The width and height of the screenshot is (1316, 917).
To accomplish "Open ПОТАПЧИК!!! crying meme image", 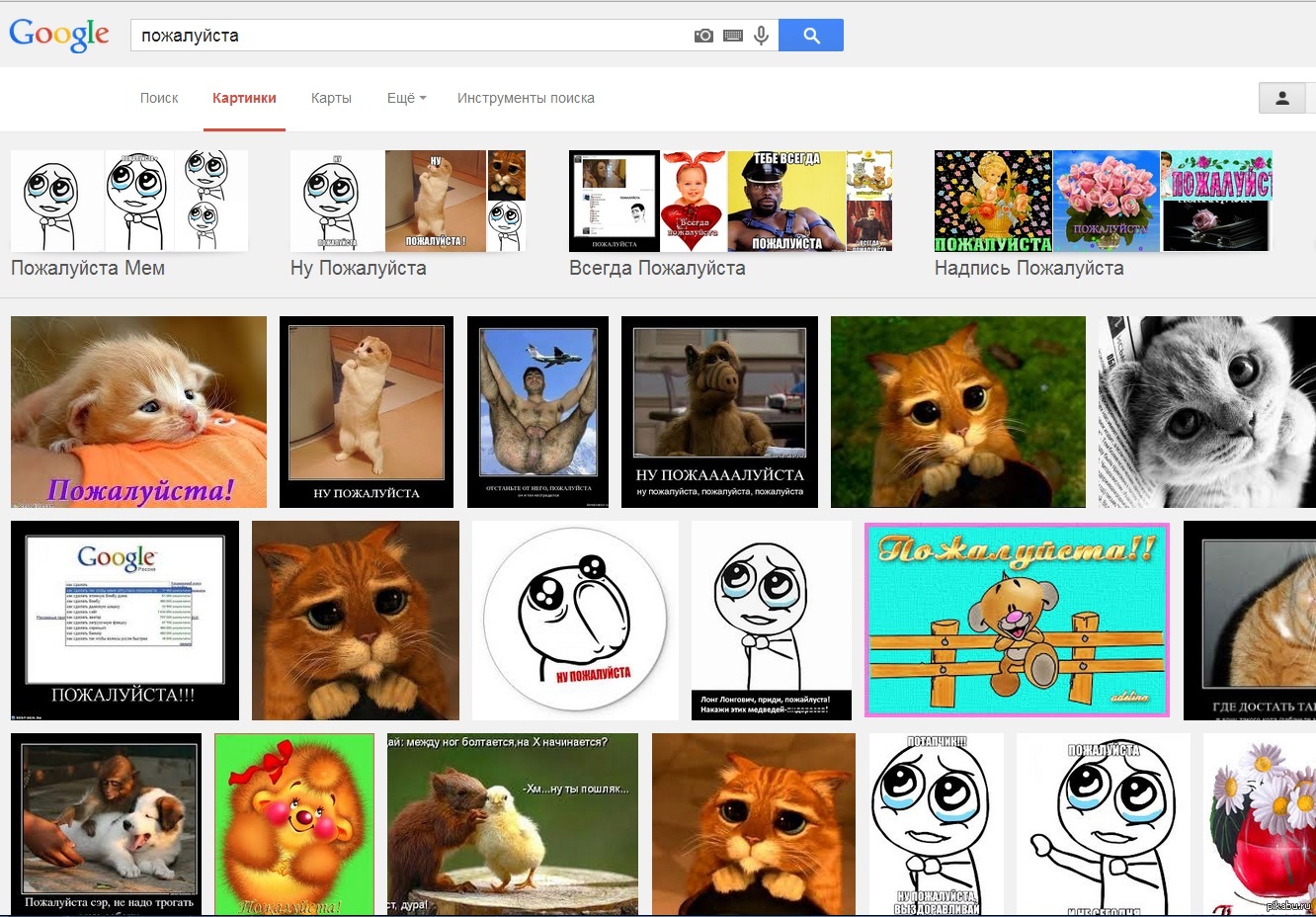I will (x=937, y=824).
